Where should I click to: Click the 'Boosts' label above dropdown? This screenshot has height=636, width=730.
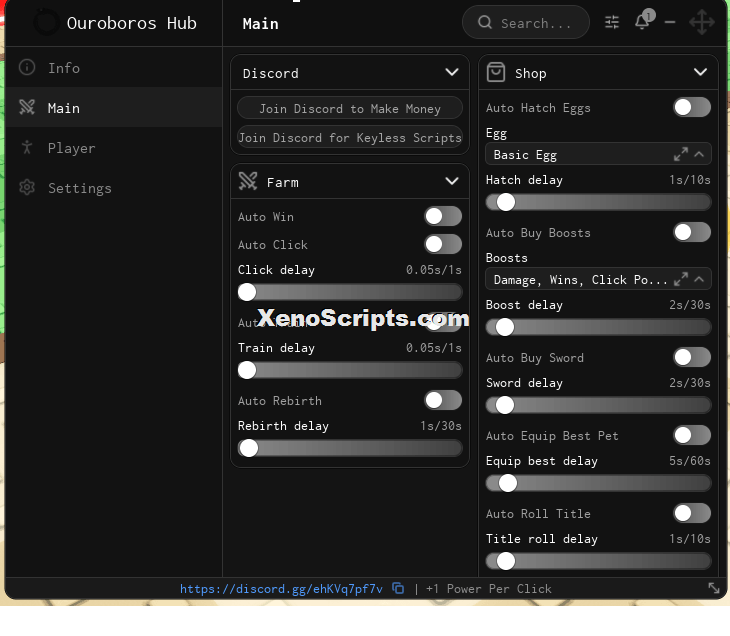(x=507, y=257)
